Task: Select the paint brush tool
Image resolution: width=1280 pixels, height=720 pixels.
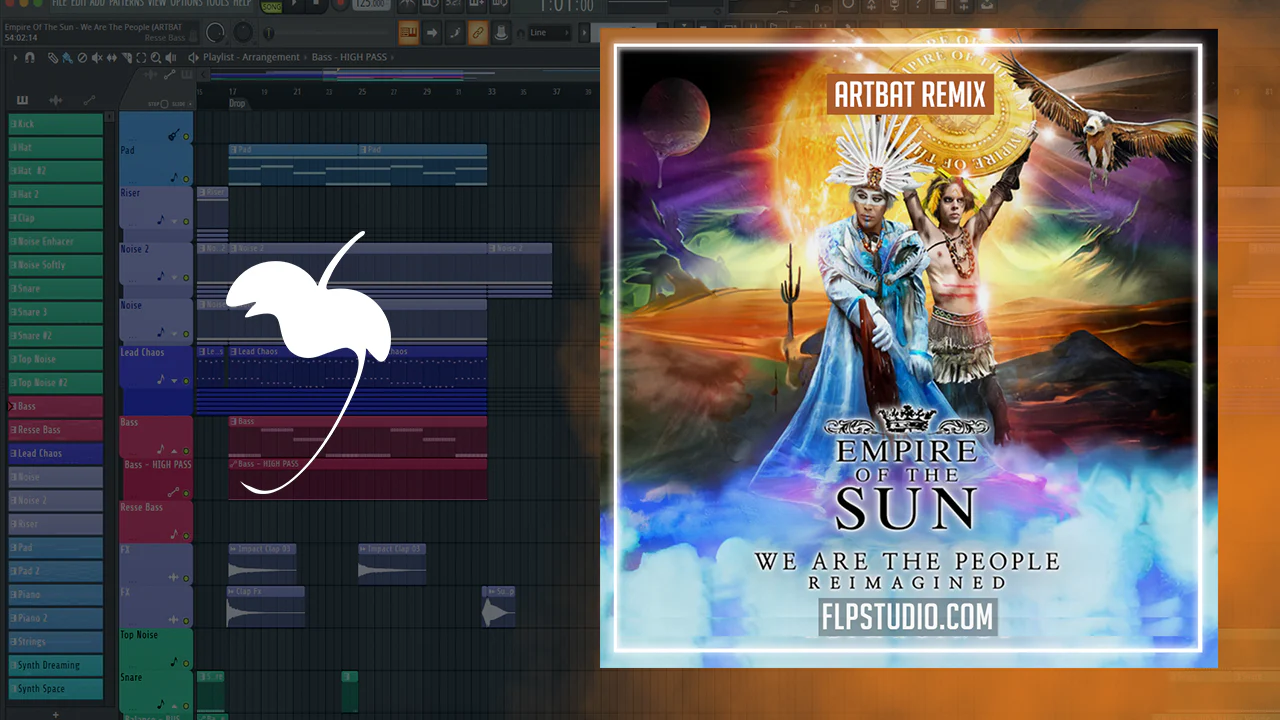Action: pyautogui.click(x=67, y=57)
